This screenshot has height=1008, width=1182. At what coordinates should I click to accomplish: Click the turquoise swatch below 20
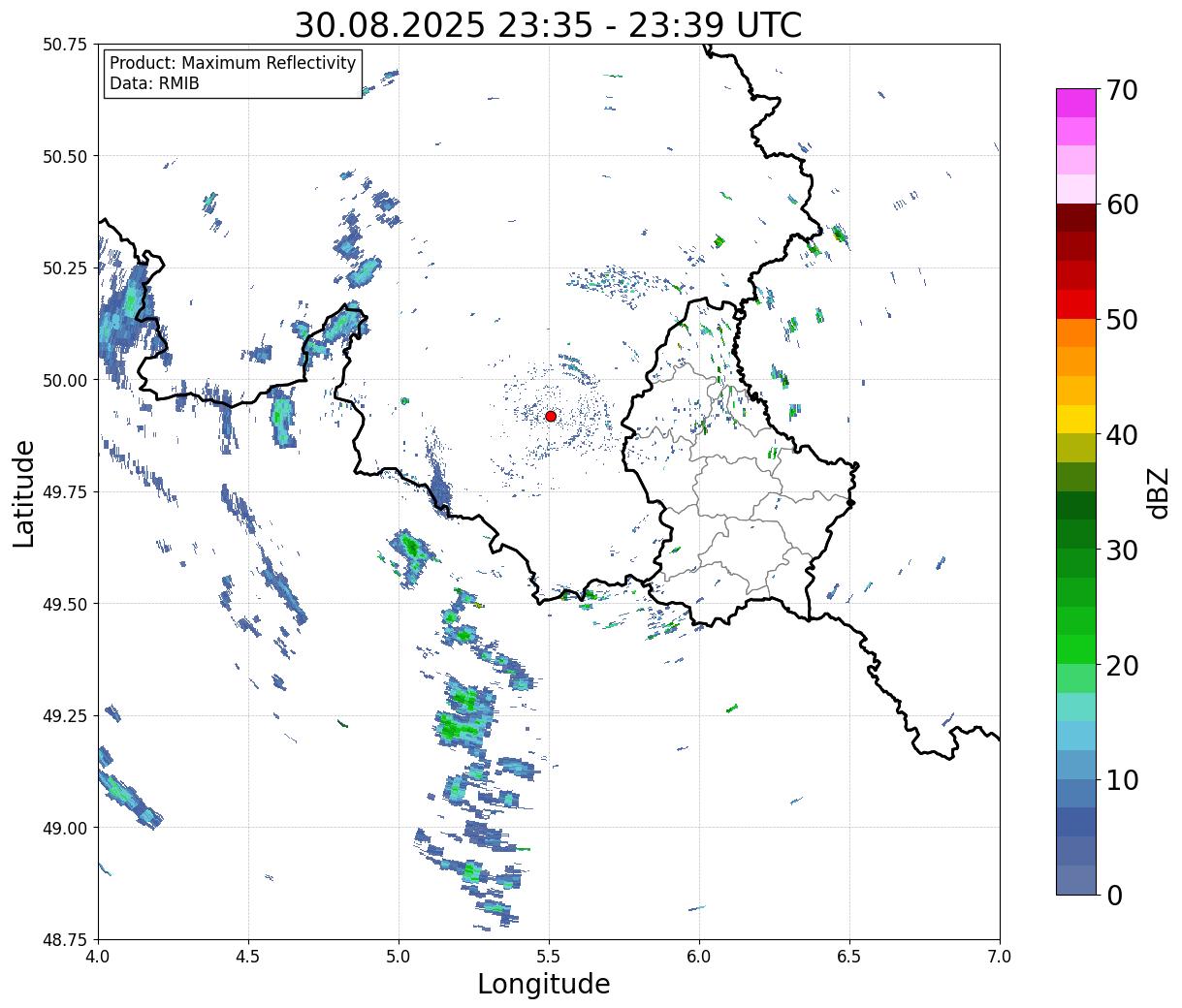point(1076,707)
